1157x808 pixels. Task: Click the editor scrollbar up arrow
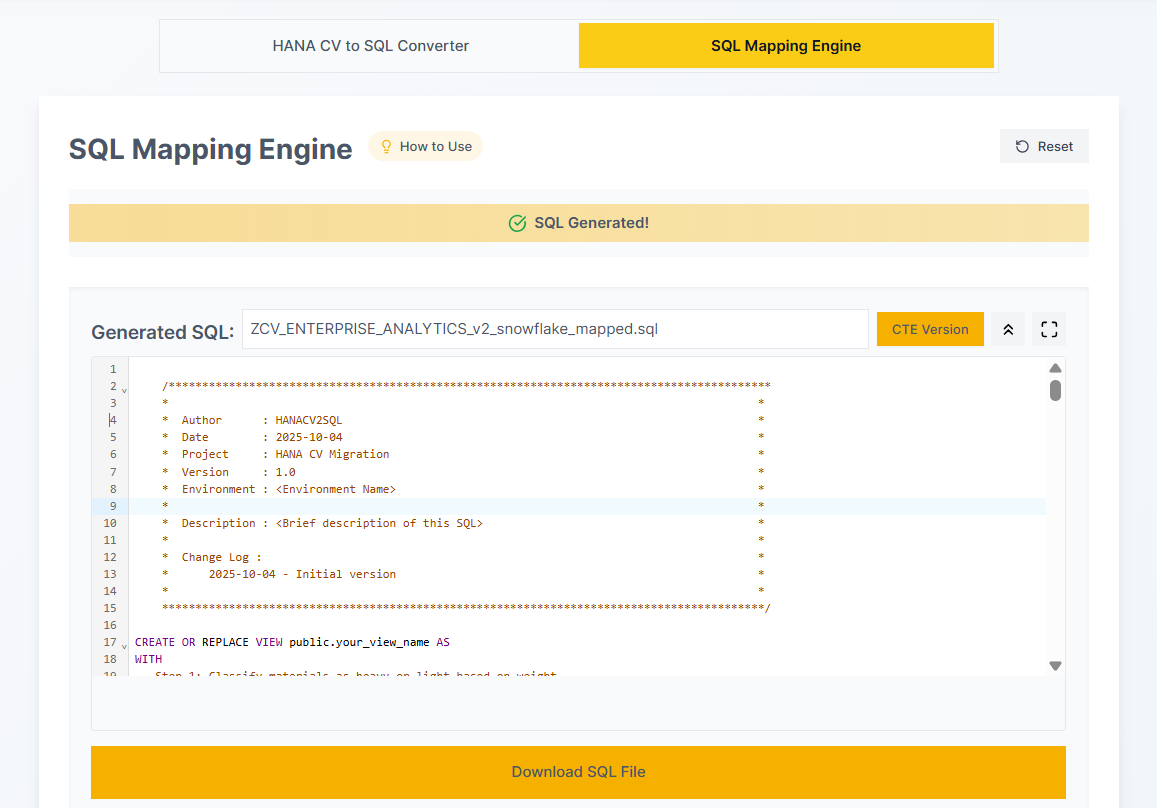(x=1055, y=368)
